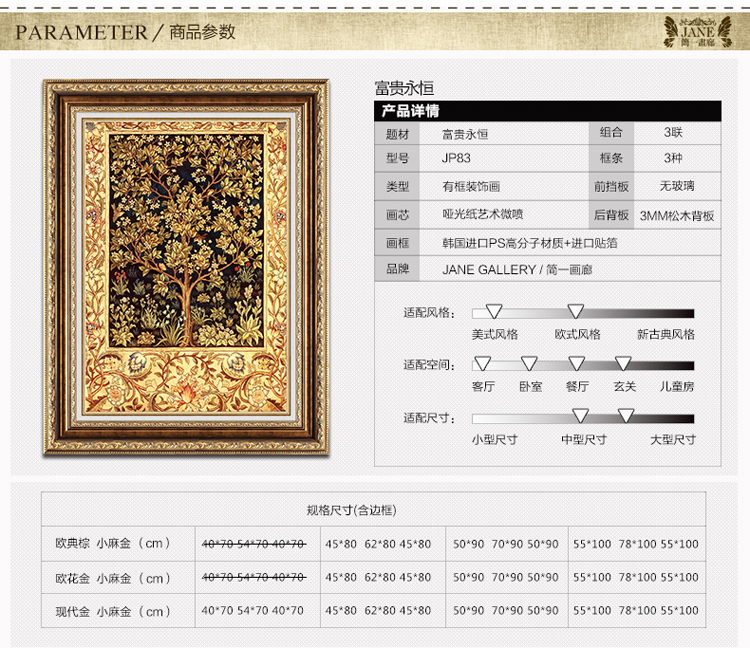Click the struck-through 40*70 sizes in 欧花金 row

(x=254, y=577)
